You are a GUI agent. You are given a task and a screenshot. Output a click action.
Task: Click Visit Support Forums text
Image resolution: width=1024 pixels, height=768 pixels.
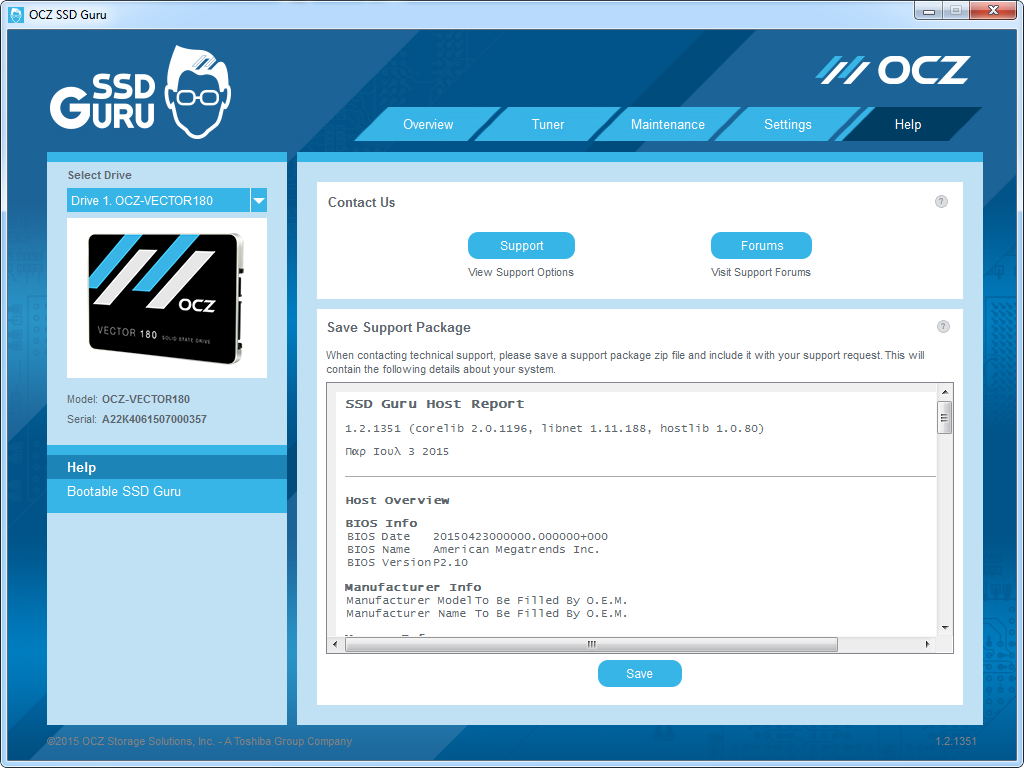(761, 272)
